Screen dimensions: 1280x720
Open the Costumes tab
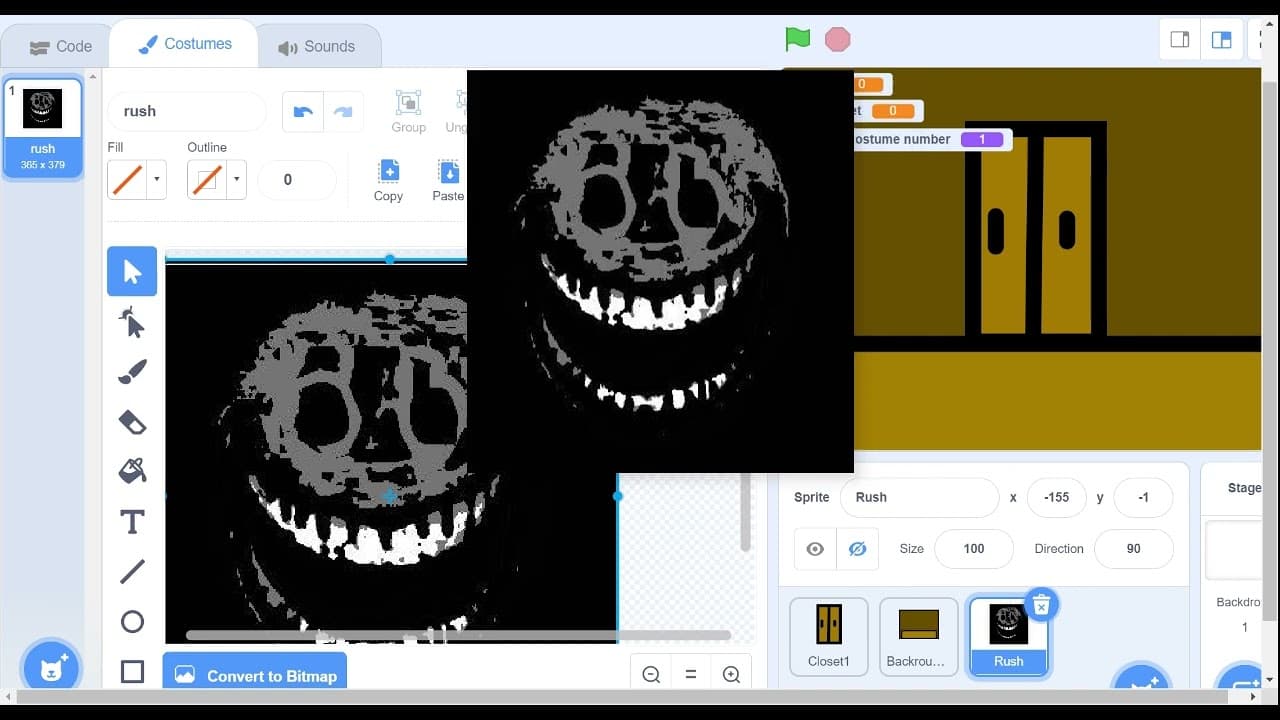[184, 44]
